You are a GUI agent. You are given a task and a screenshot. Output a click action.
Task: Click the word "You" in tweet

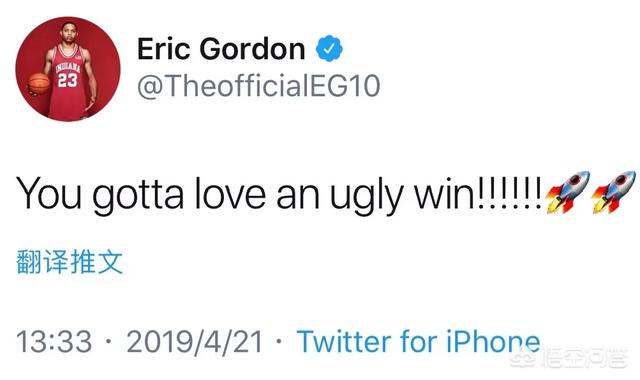49,192
